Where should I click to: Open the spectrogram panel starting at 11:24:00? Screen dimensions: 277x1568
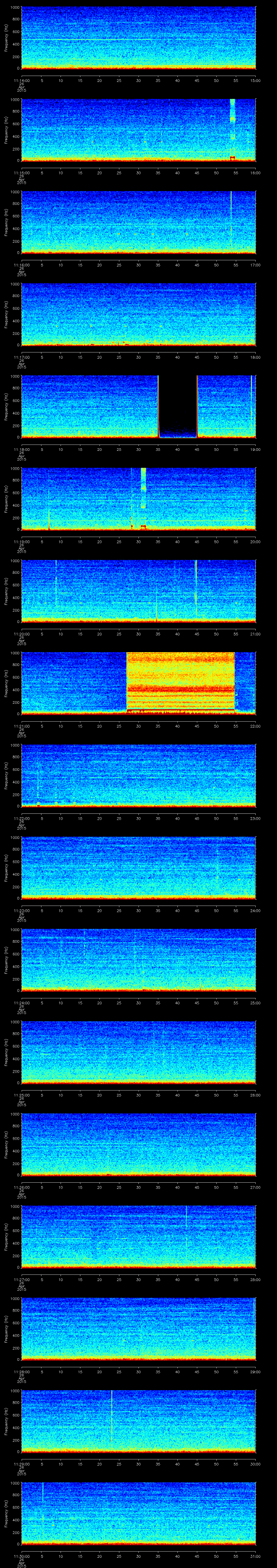coord(139,960)
